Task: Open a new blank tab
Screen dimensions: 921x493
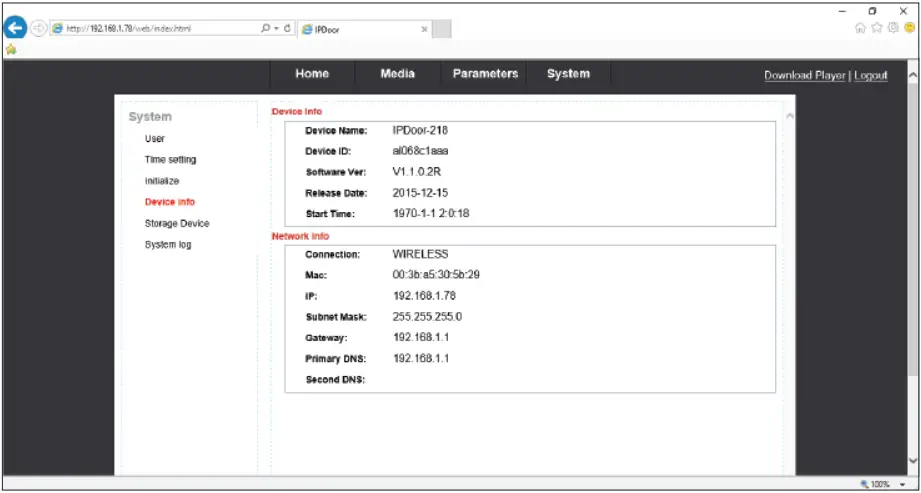Action: coord(442,29)
